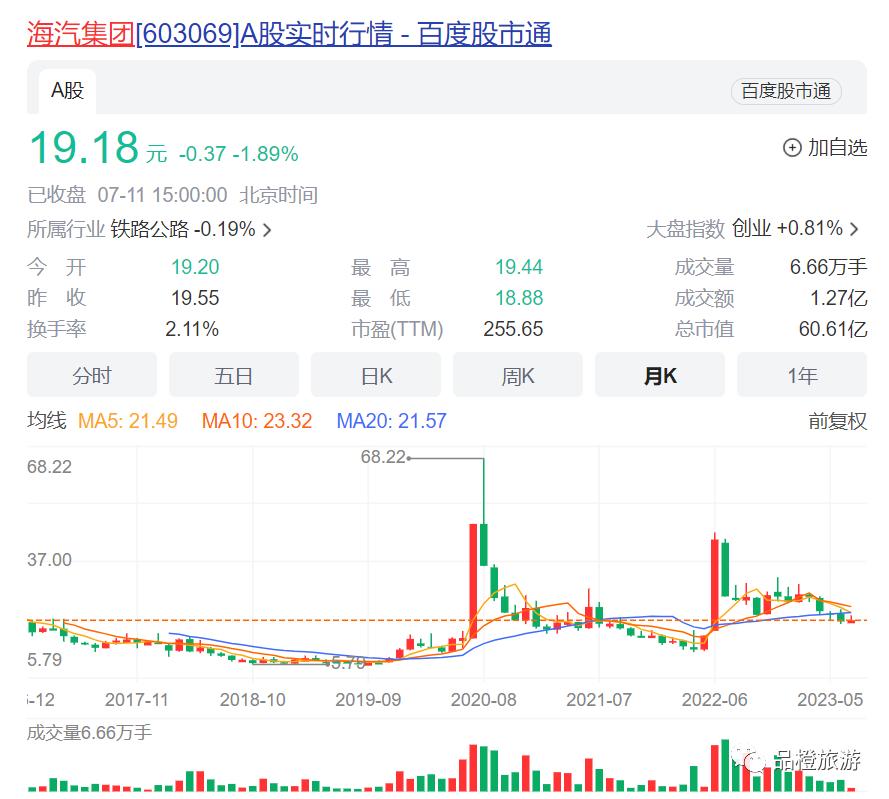Expand the 铁路公路 industry chevron
889x799 pixels.
(x=267, y=230)
